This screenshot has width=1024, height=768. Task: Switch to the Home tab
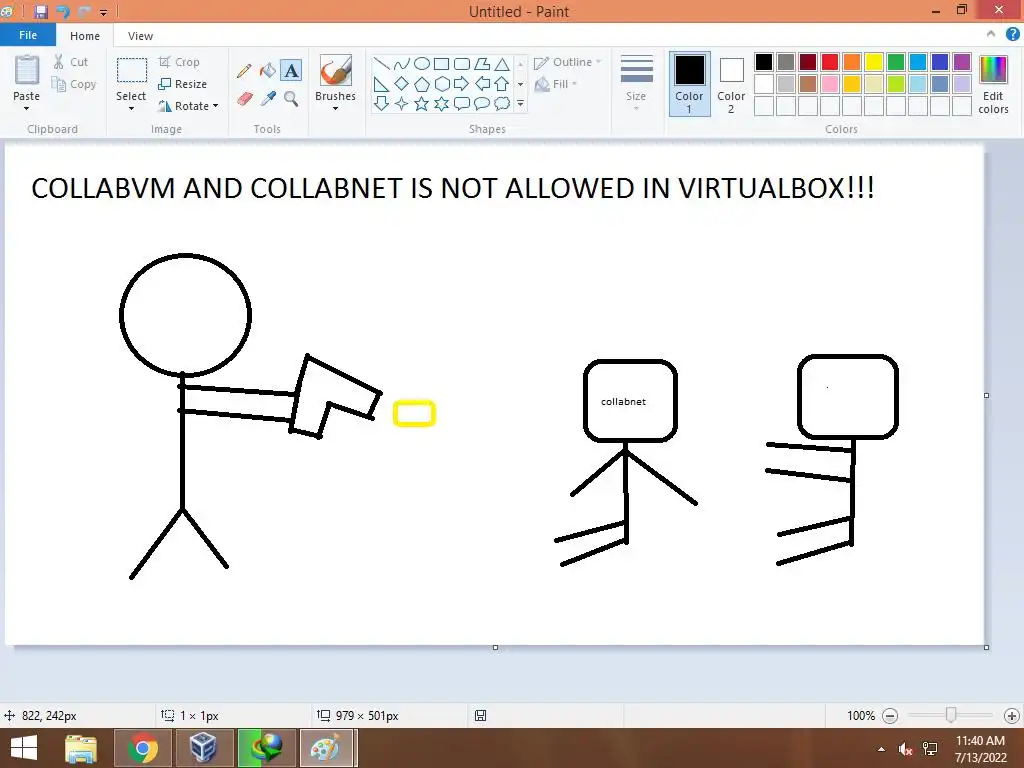coord(85,36)
